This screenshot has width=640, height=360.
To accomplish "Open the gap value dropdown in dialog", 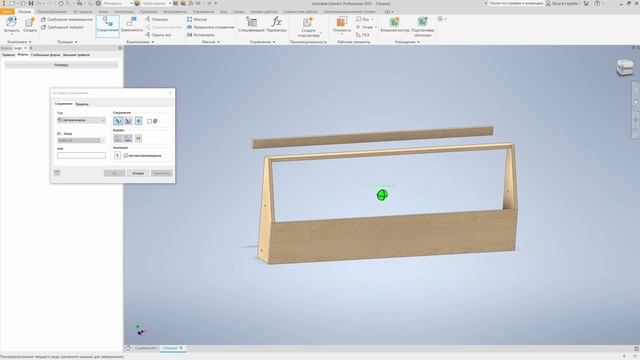I will [x=103, y=140].
